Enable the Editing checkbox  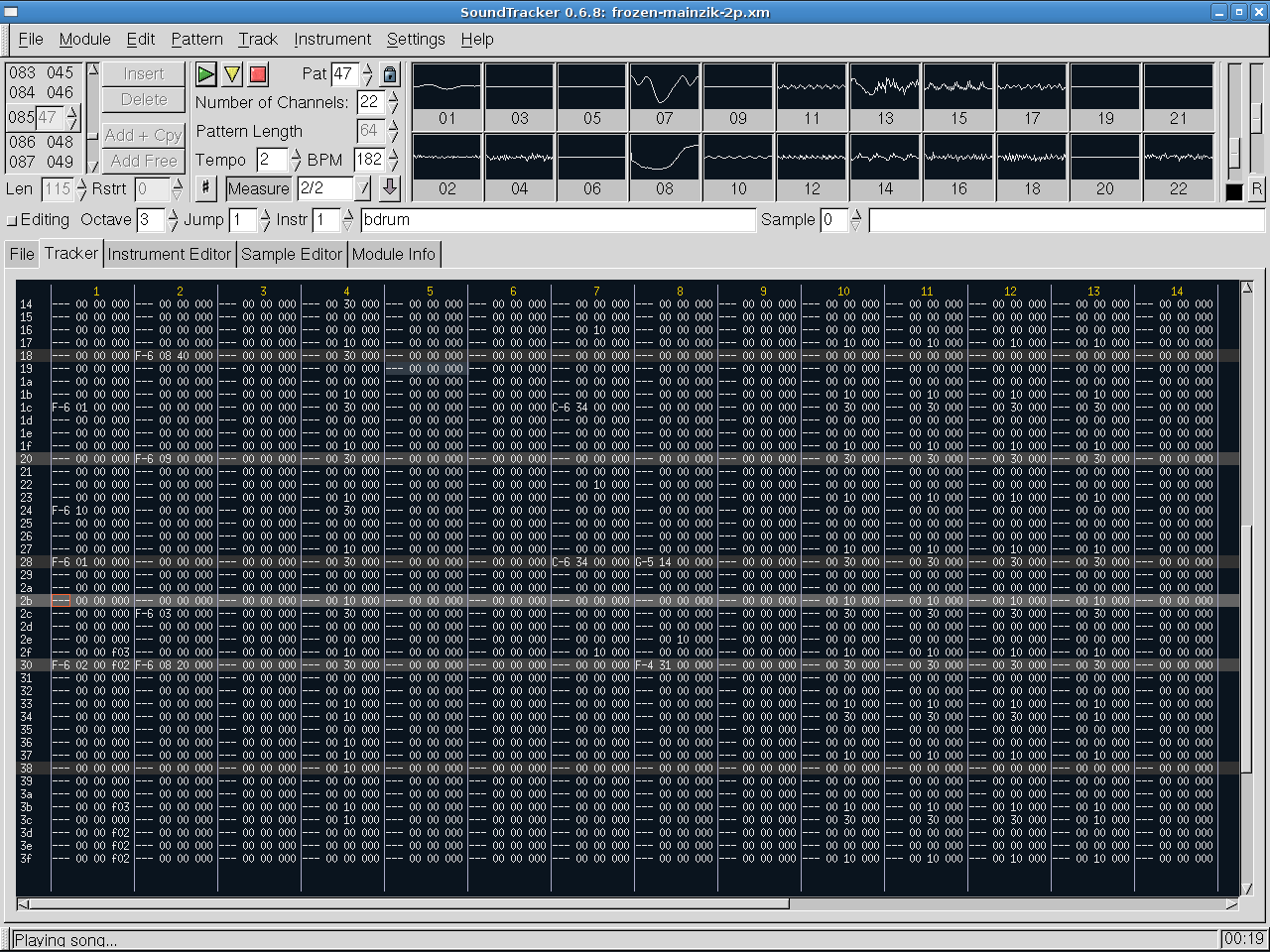[13, 220]
